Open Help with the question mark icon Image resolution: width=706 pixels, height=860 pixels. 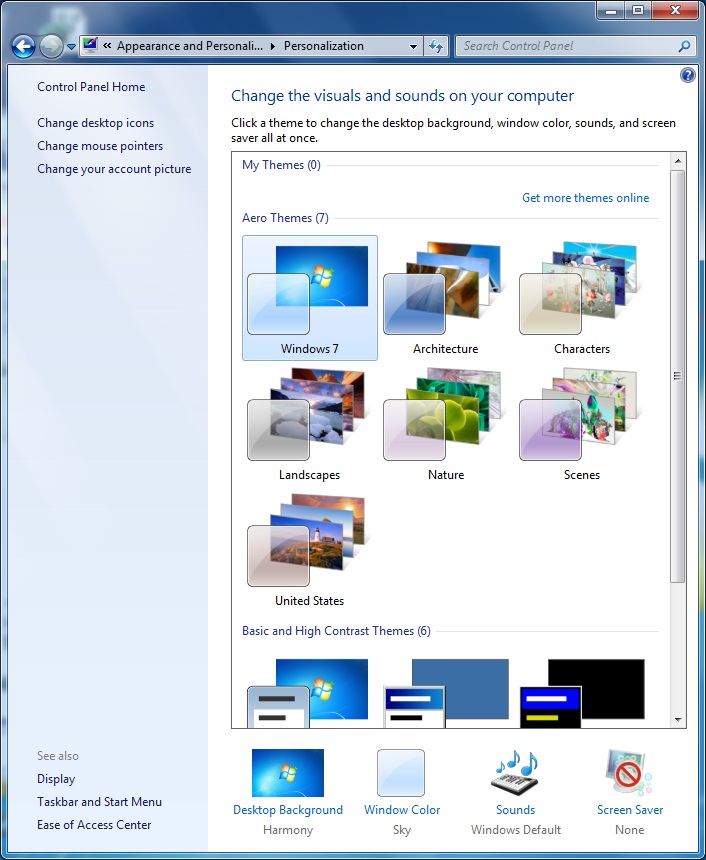[x=687, y=75]
